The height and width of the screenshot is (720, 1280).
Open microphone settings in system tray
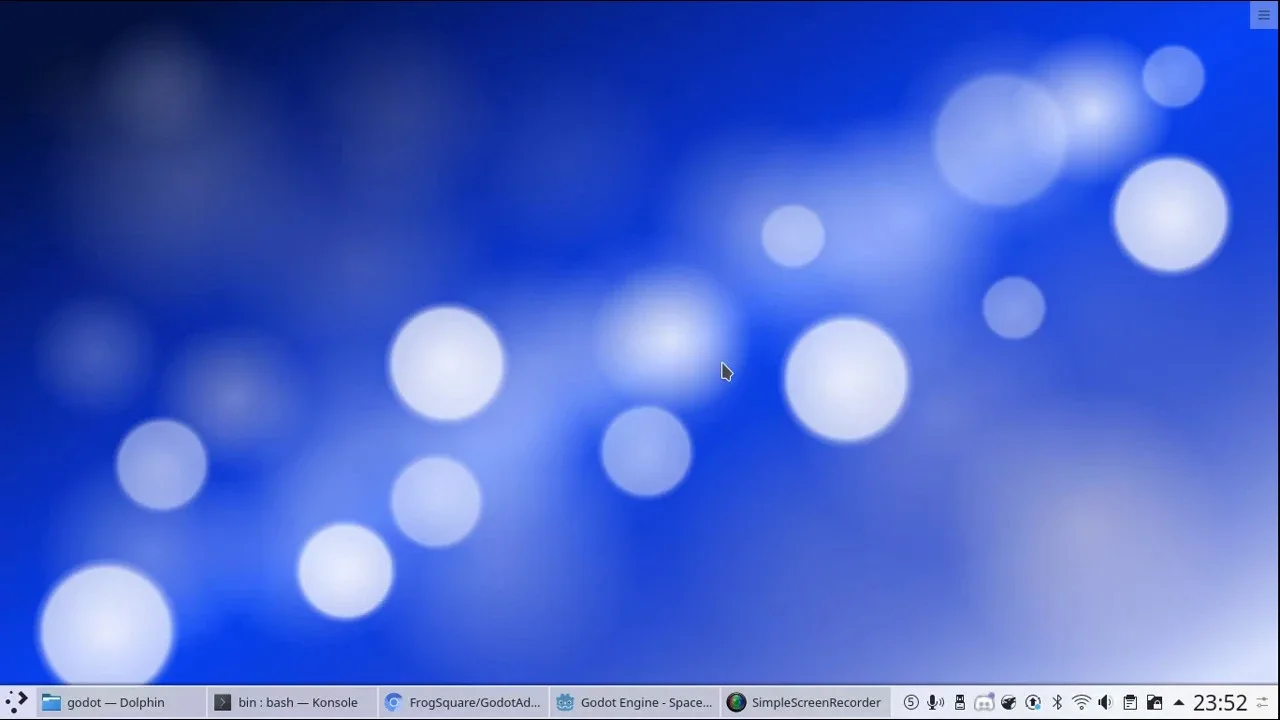coord(935,702)
